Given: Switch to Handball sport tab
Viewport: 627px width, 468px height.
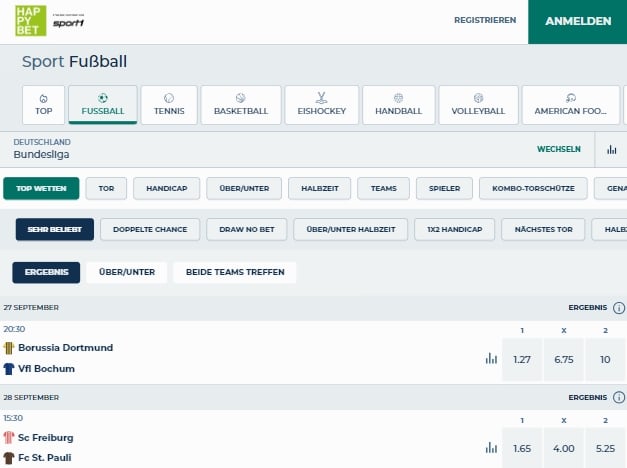Looking at the screenshot, I should click(x=399, y=105).
